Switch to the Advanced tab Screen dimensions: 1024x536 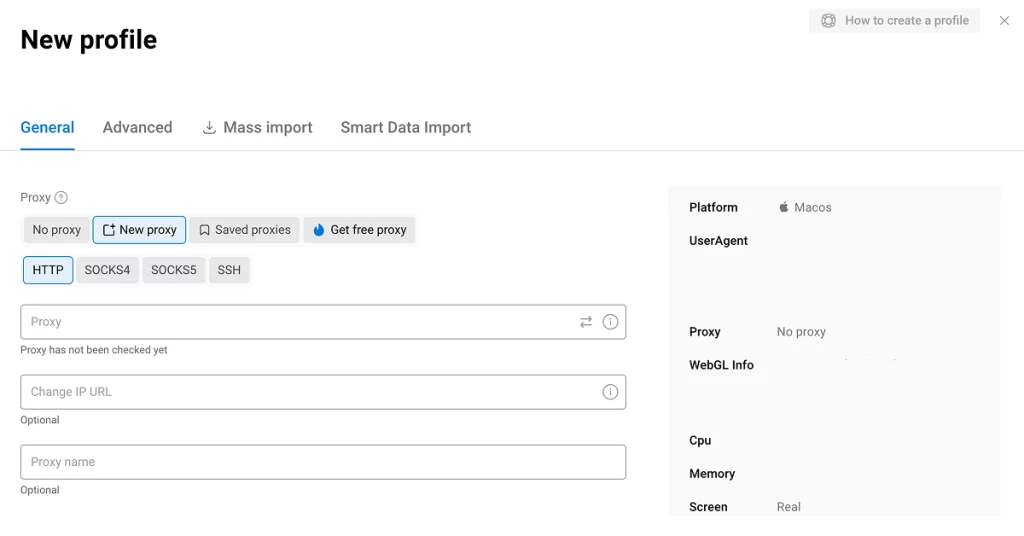pyautogui.click(x=137, y=128)
